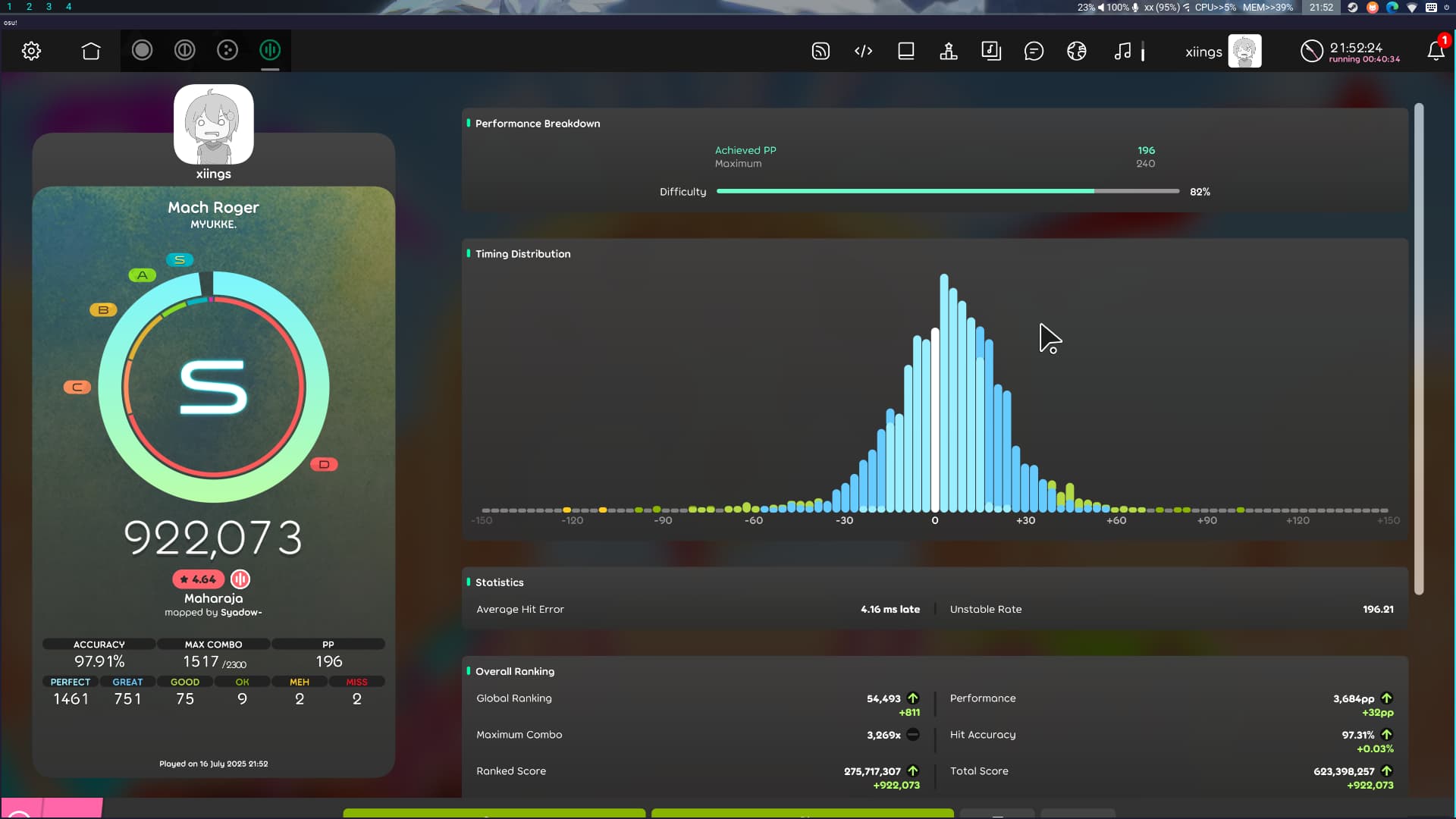Open the xiings user profile button
Viewport: 1456px width, 819px height.
(x=1222, y=51)
